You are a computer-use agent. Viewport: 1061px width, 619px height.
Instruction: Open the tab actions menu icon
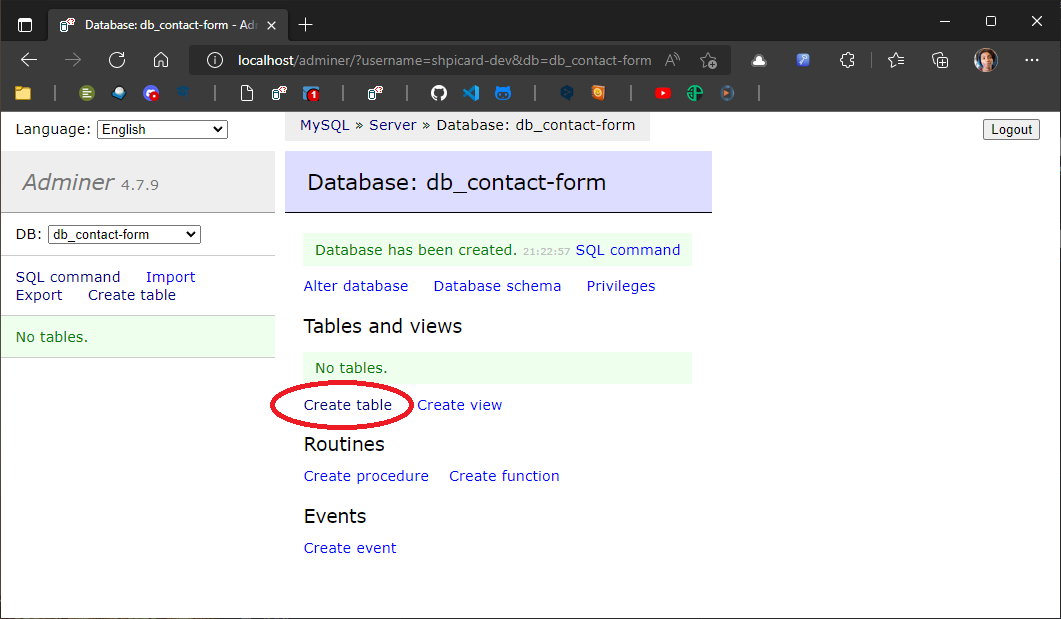[x=25, y=25]
